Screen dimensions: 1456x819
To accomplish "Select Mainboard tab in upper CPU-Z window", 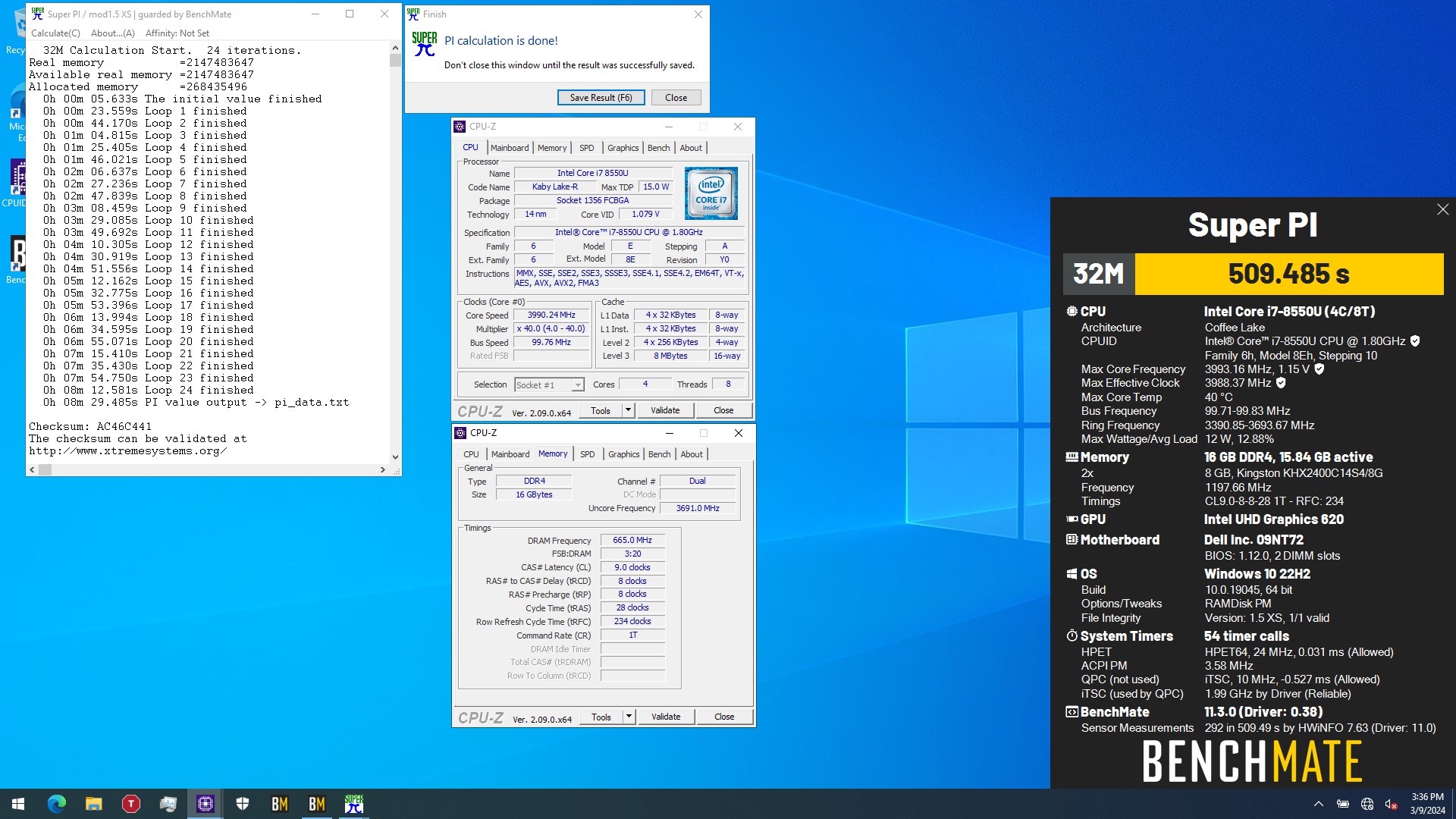I will [x=510, y=148].
